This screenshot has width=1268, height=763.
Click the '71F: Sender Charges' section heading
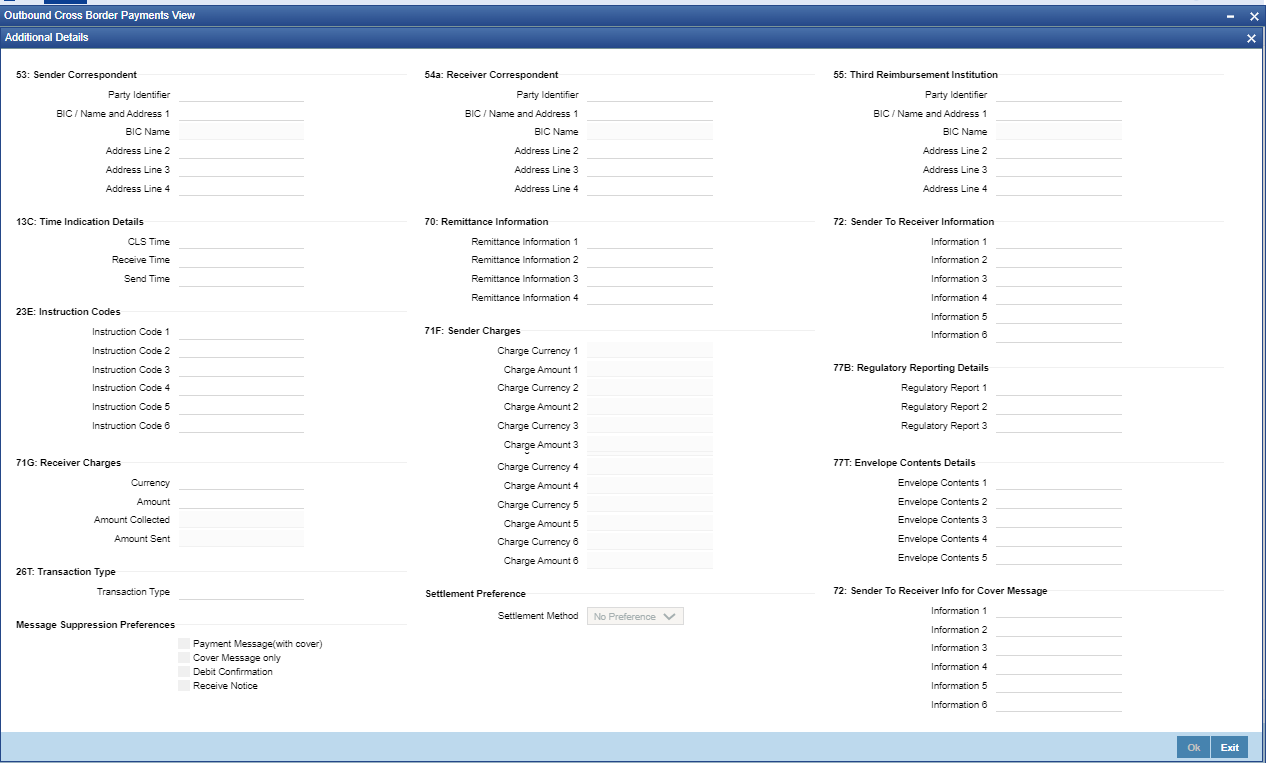click(x=472, y=330)
